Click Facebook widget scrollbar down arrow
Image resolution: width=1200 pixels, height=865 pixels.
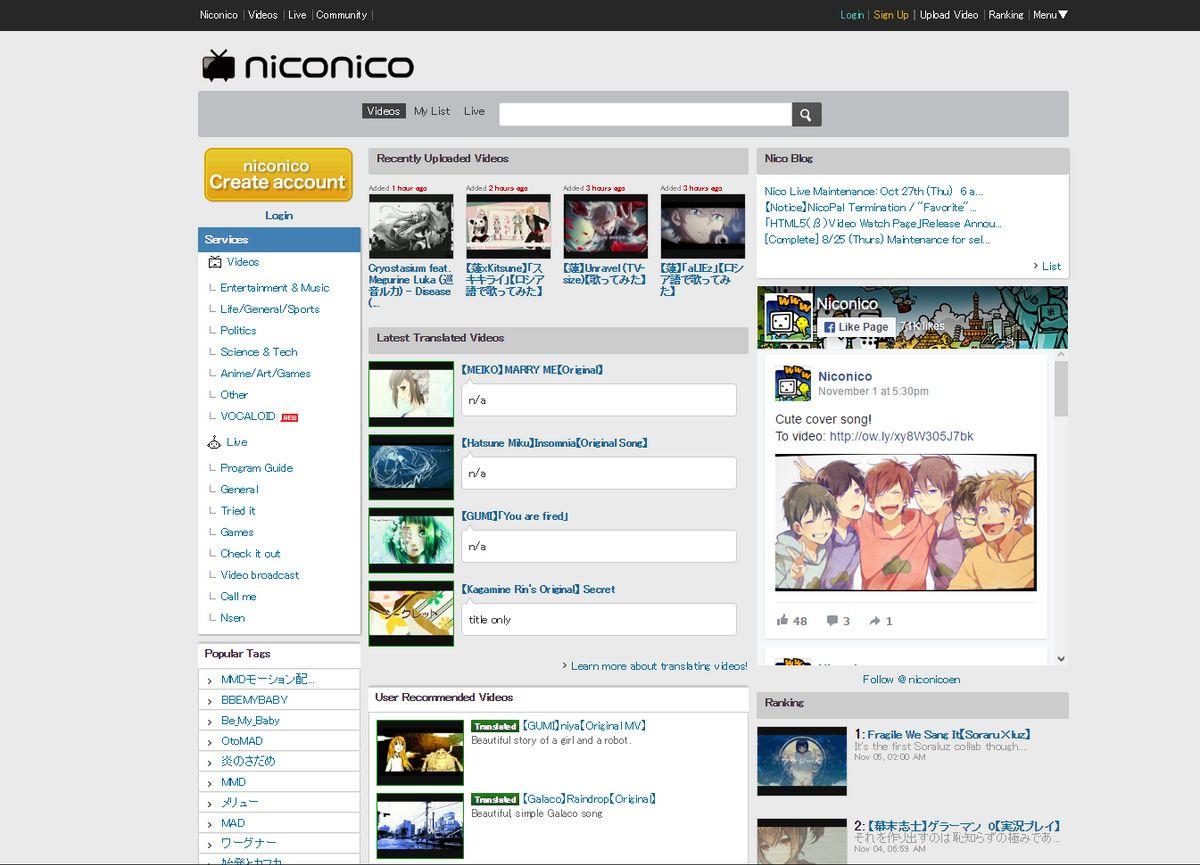click(x=1061, y=658)
